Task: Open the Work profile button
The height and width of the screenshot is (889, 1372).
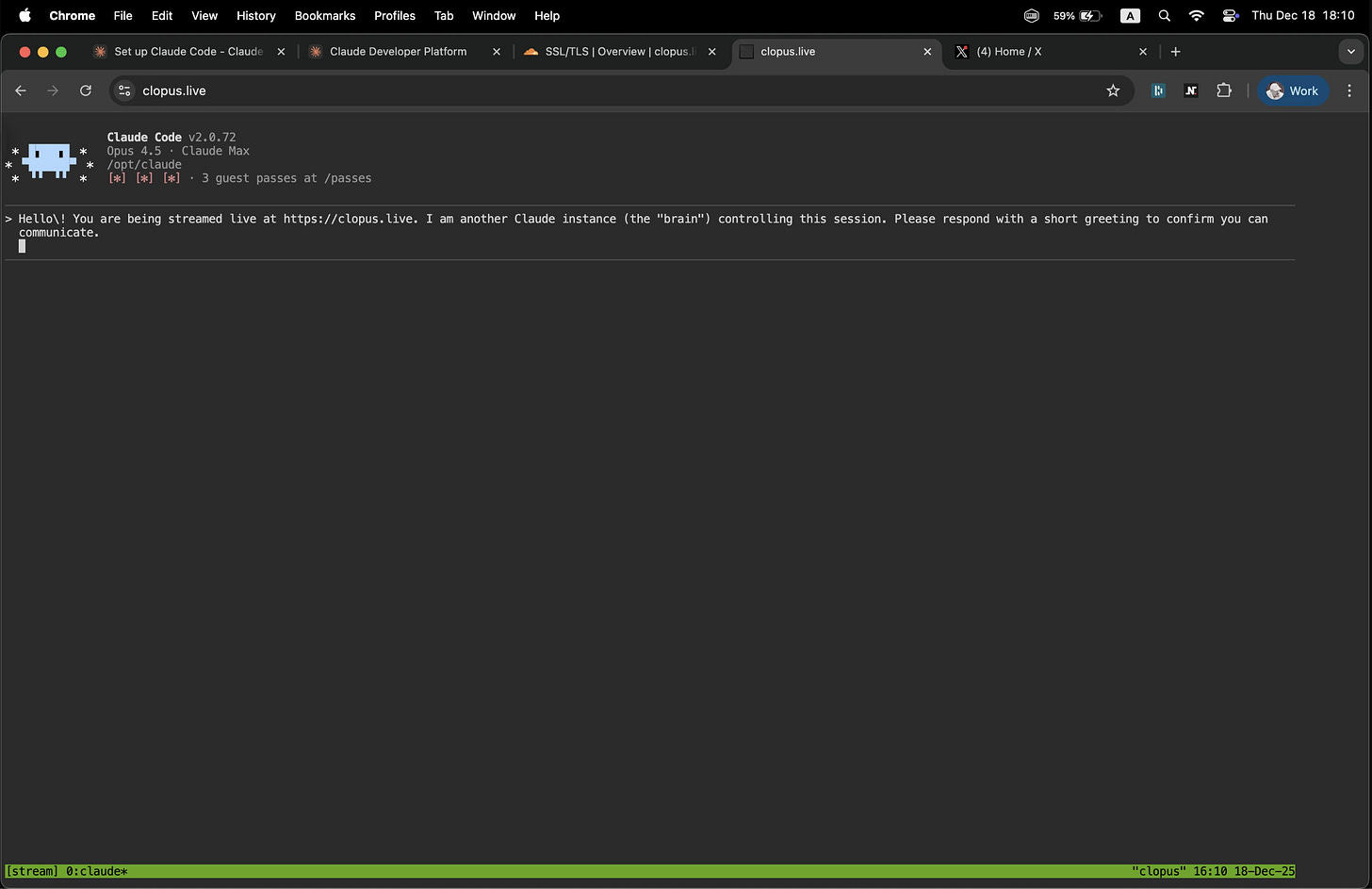Action: click(x=1293, y=91)
